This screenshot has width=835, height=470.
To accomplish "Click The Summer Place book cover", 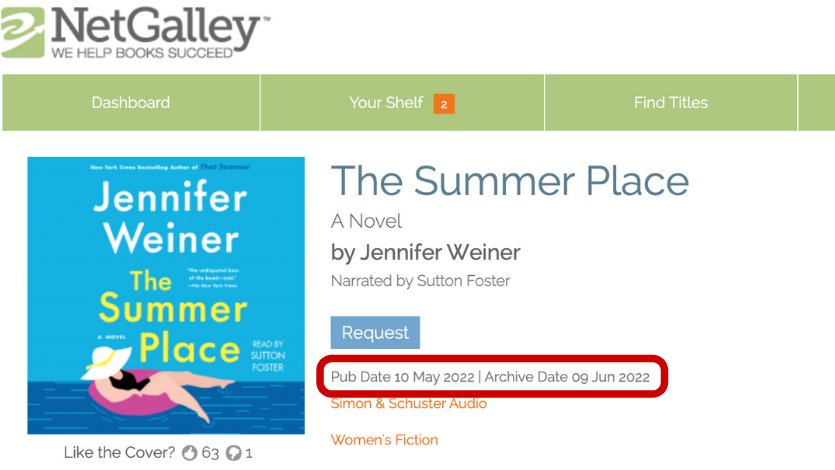I will [x=166, y=295].
